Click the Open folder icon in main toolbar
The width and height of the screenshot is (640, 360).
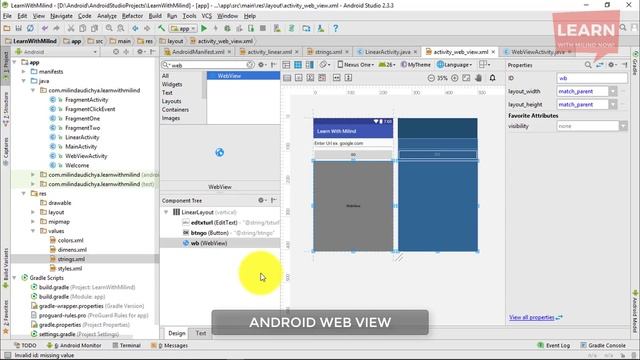(x=7, y=29)
